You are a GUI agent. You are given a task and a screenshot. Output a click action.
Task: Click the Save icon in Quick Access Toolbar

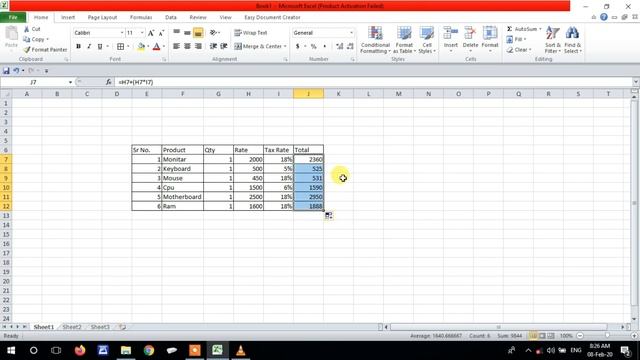tap(6, 71)
